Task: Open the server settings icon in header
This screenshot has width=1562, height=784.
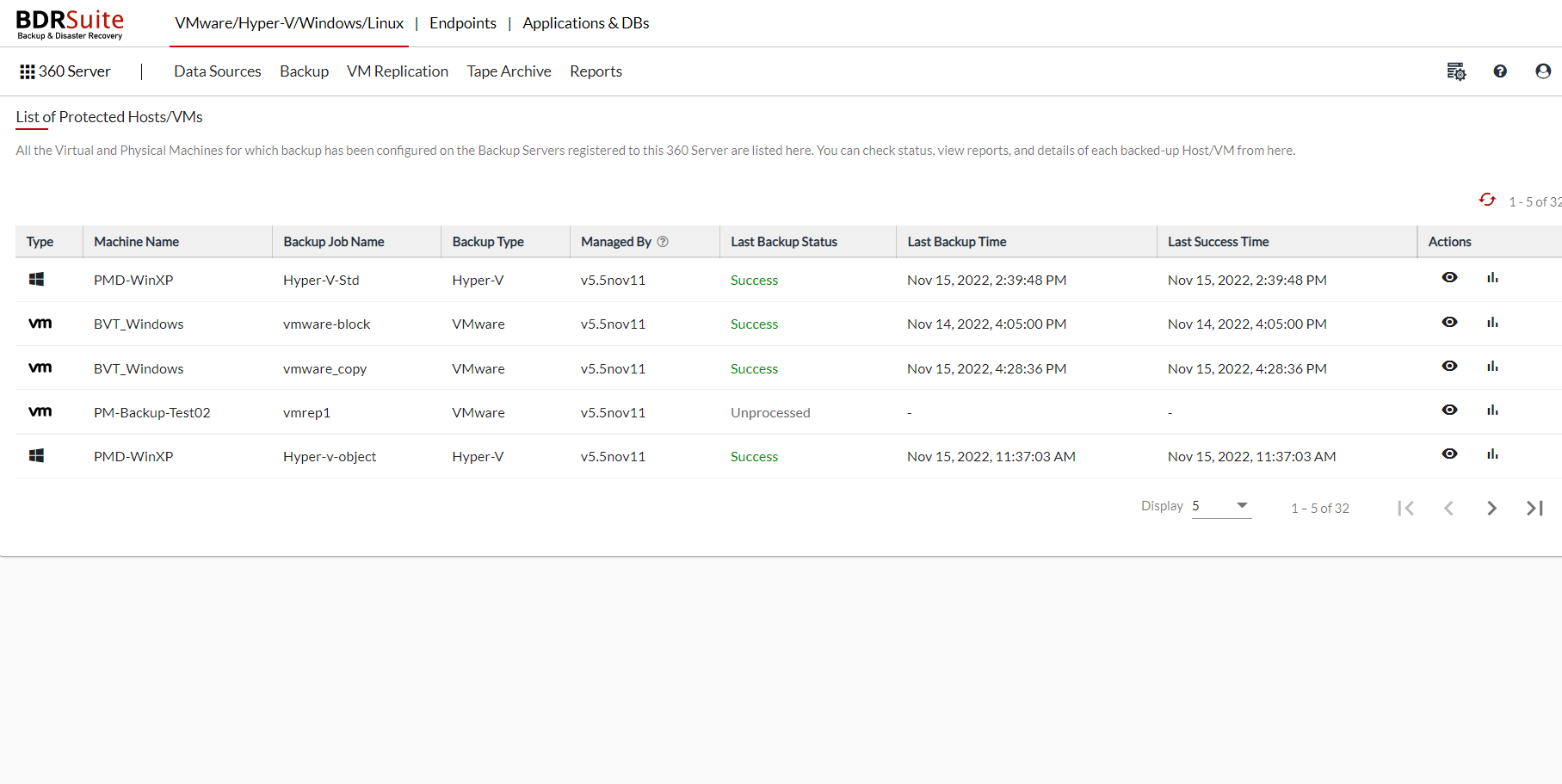Action: [x=1456, y=71]
